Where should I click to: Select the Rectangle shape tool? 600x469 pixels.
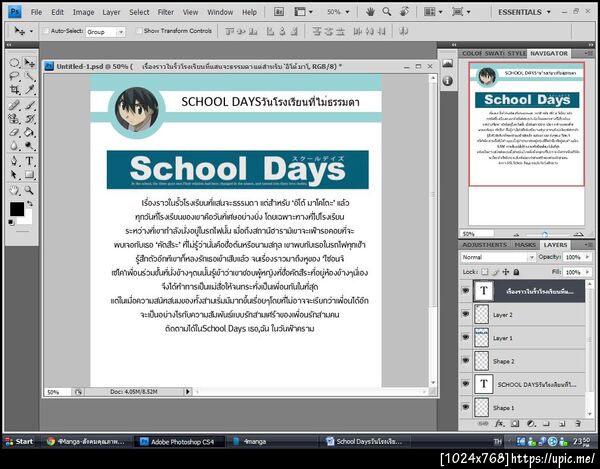tap(29, 175)
